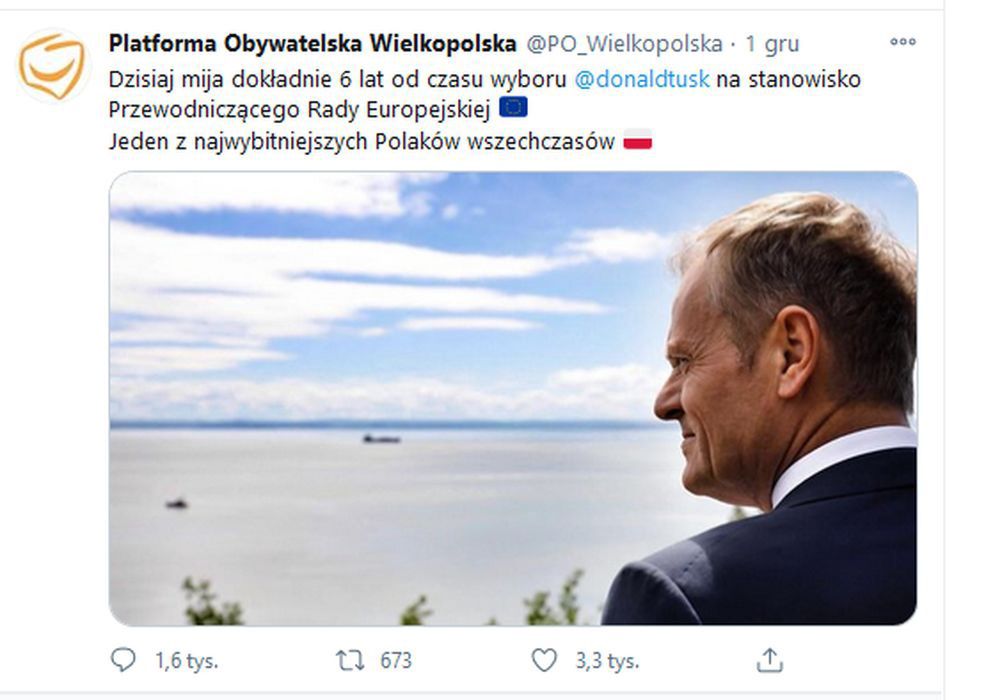Screen dimensions: 986x700
Task: Click the Polish flag emoji in the tweet
Action: pos(639,142)
